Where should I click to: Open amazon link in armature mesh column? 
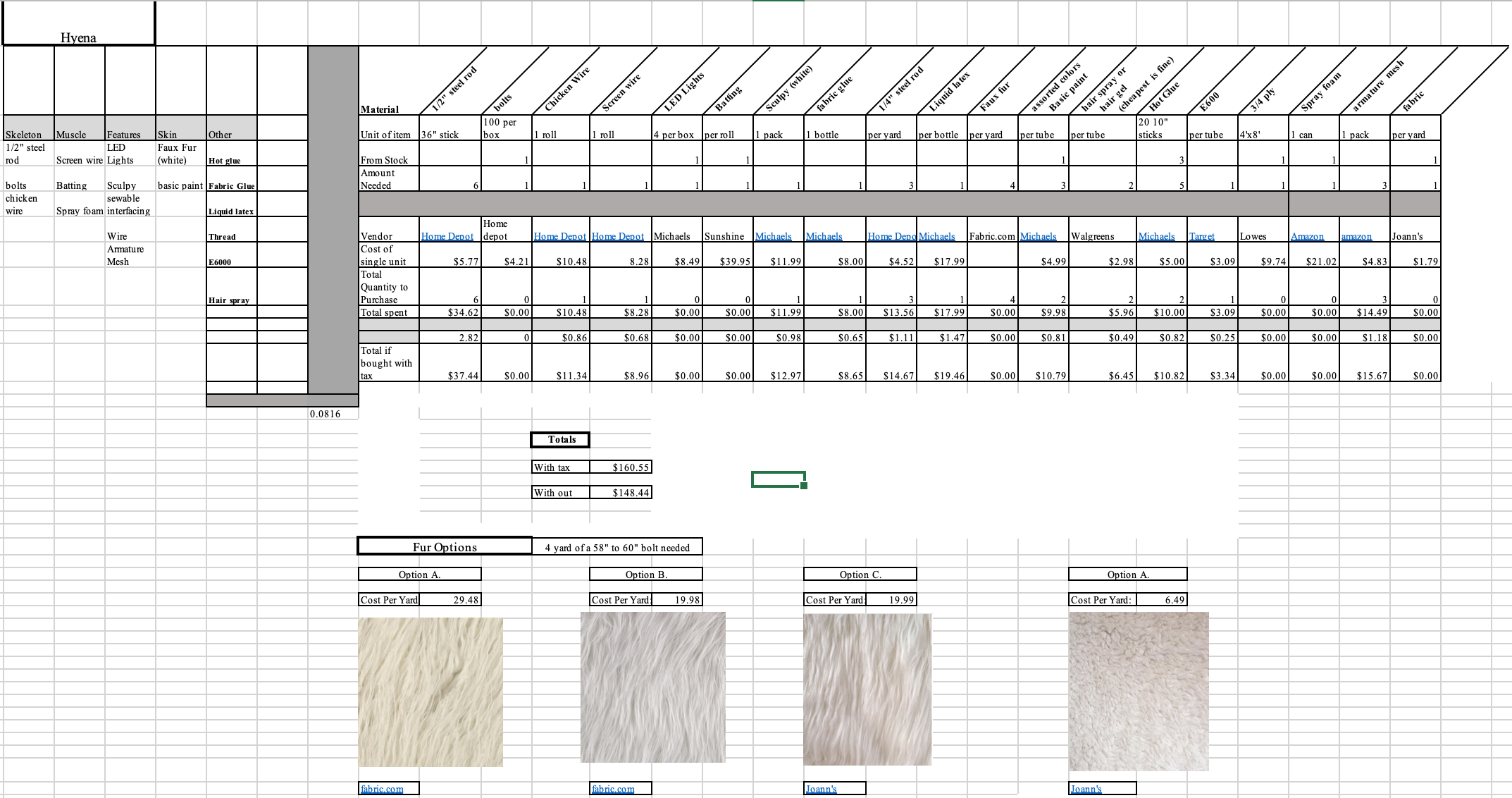(1356, 236)
